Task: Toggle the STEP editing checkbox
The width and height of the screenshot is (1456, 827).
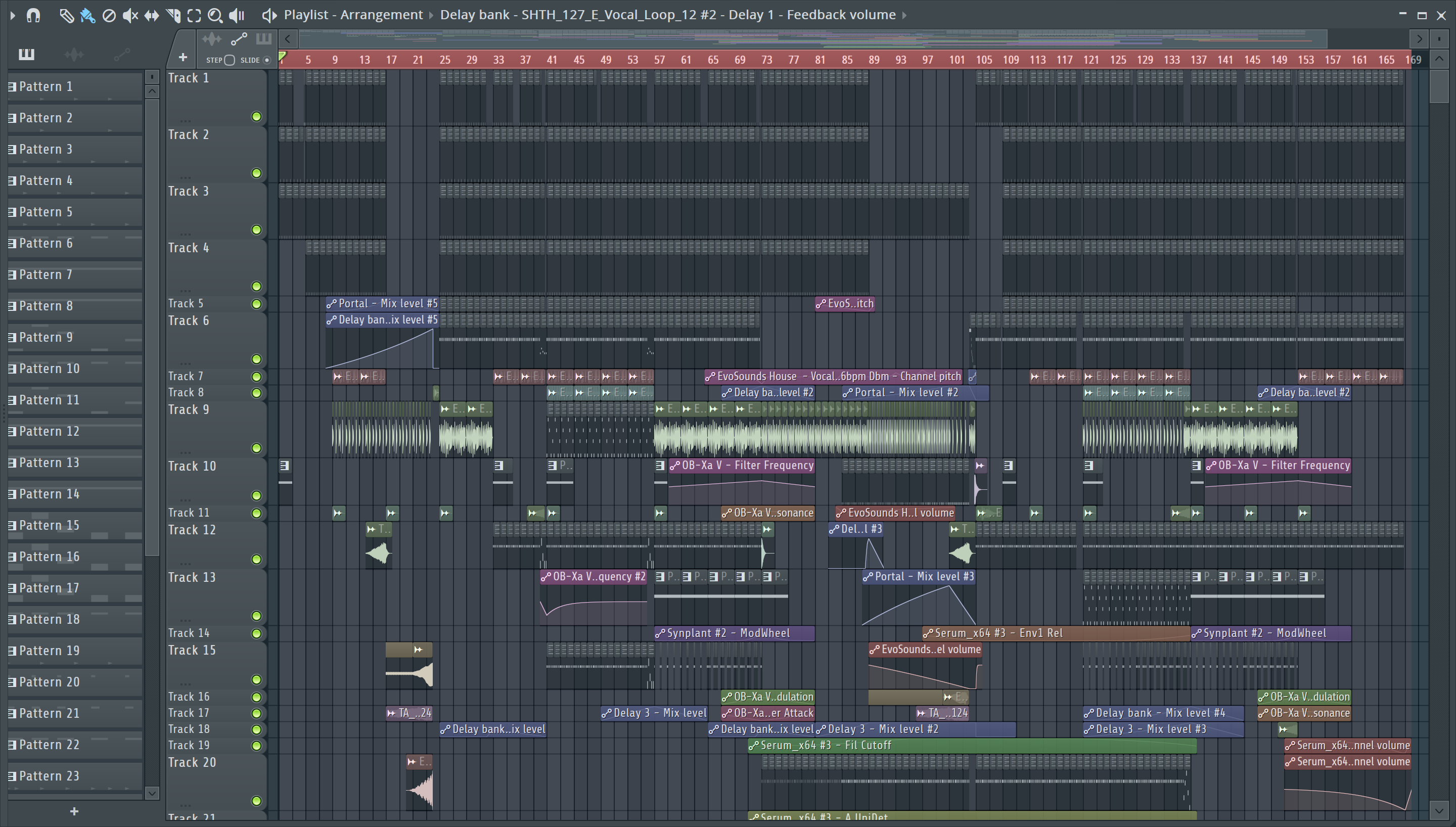Action: (230, 60)
